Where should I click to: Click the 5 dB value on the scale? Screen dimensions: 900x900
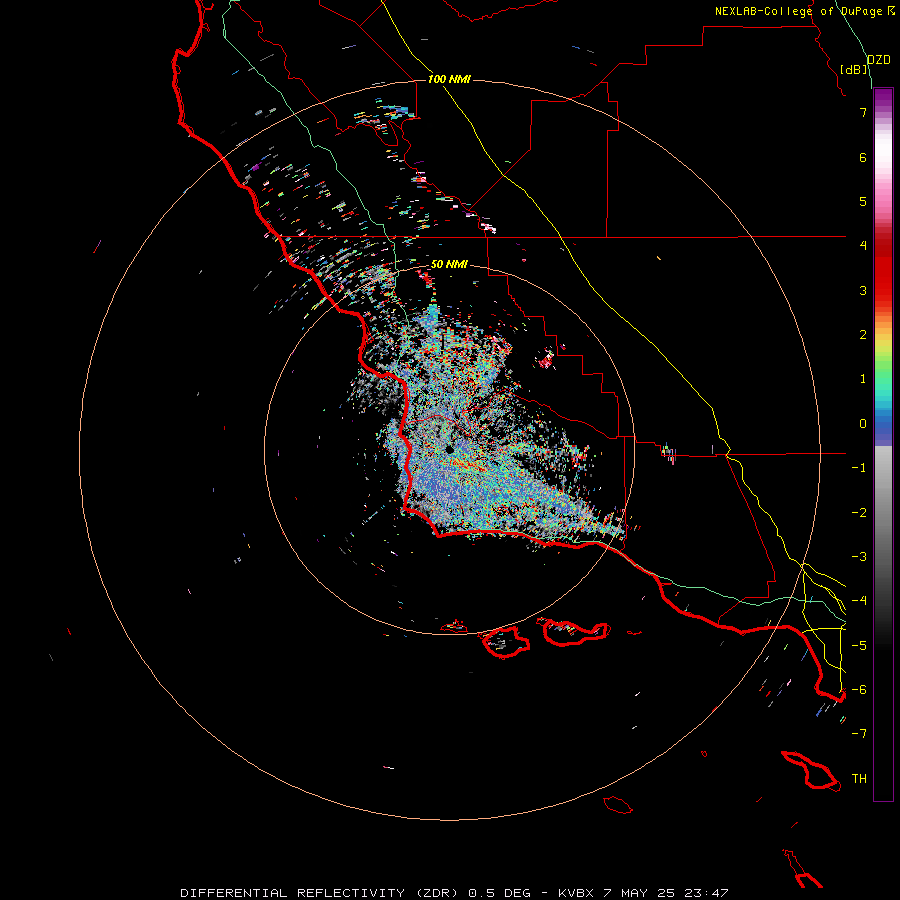click(863, 201)
